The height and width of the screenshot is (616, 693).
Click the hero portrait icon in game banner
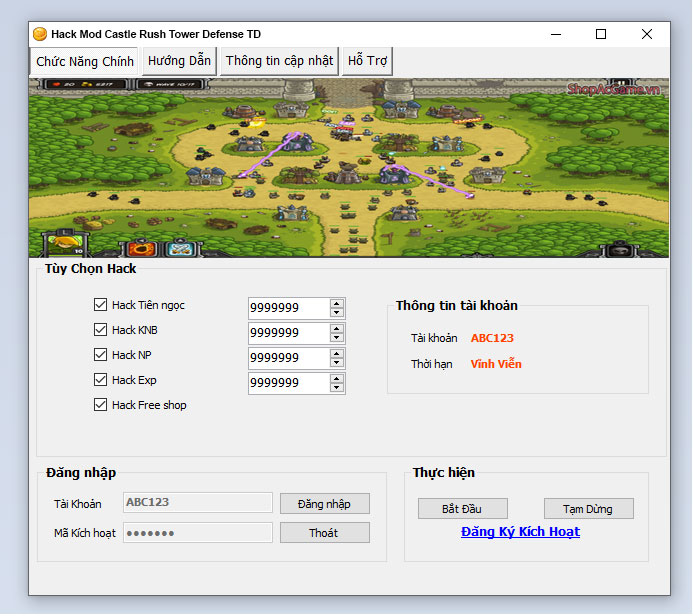(65, 243)
